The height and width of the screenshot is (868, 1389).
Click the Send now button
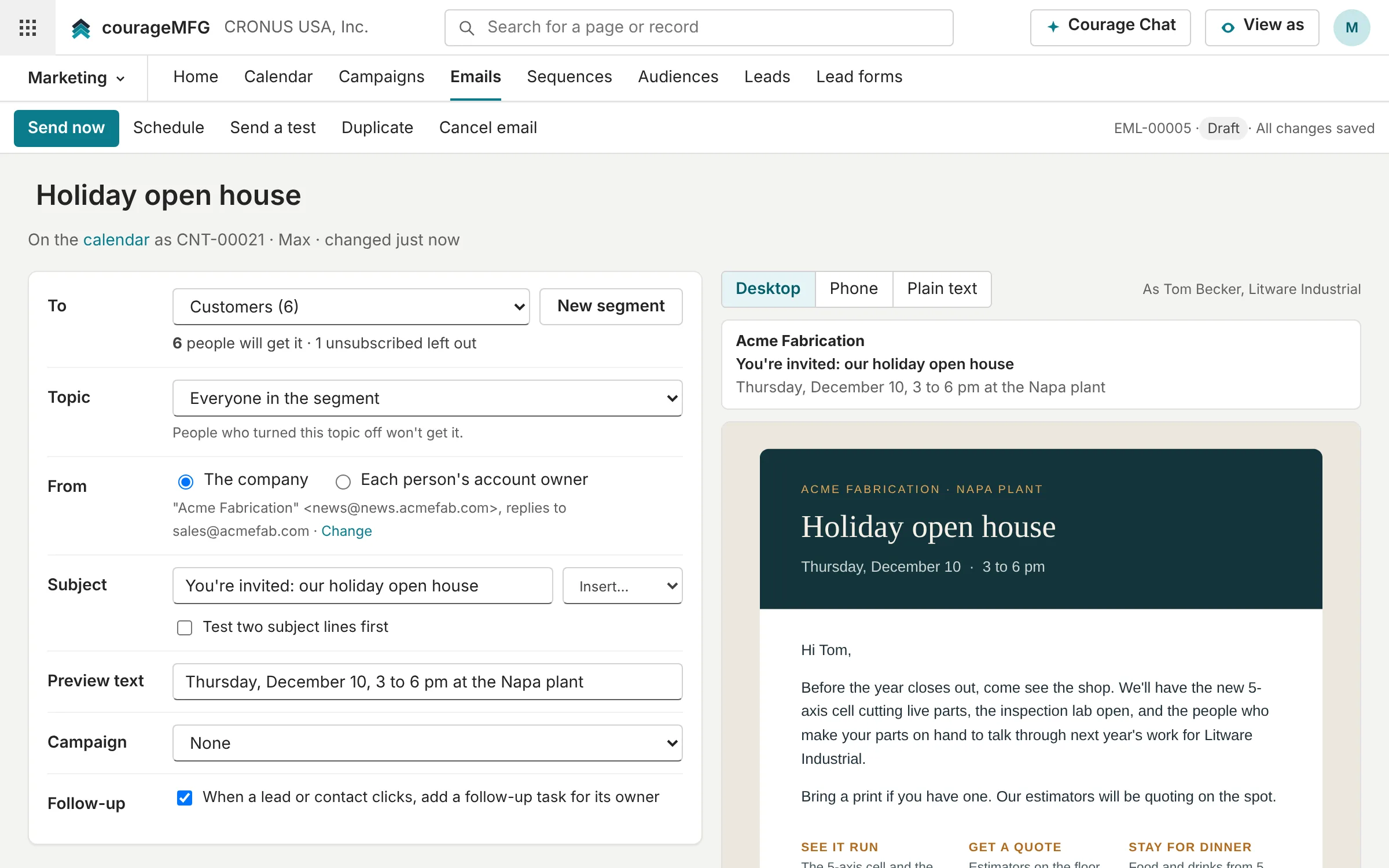tap(67, 128)
